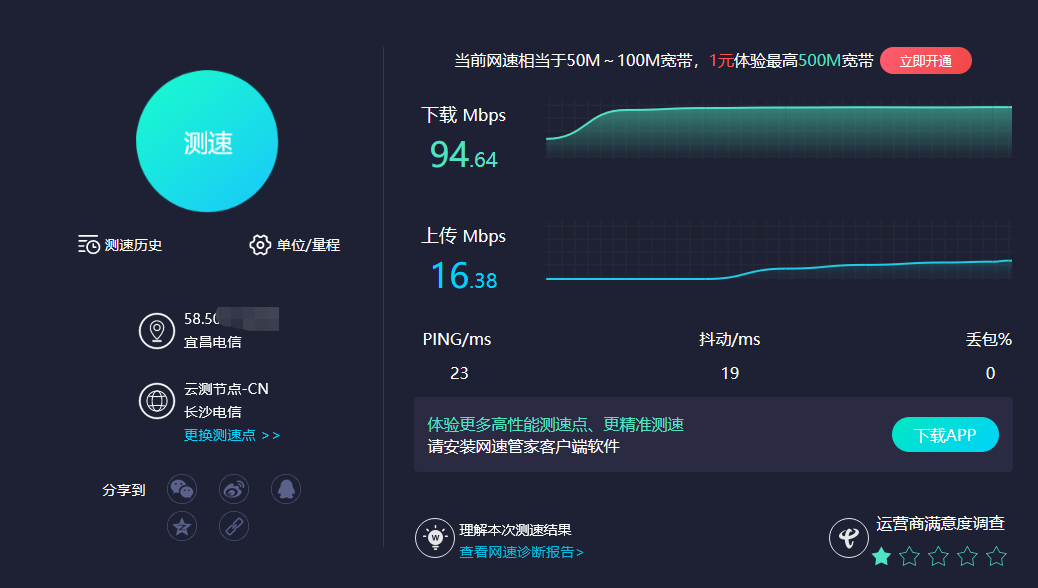This screenshot has height=588, width=1038.
Task: Rate satisfaction five stars
Action: (996, 556)
